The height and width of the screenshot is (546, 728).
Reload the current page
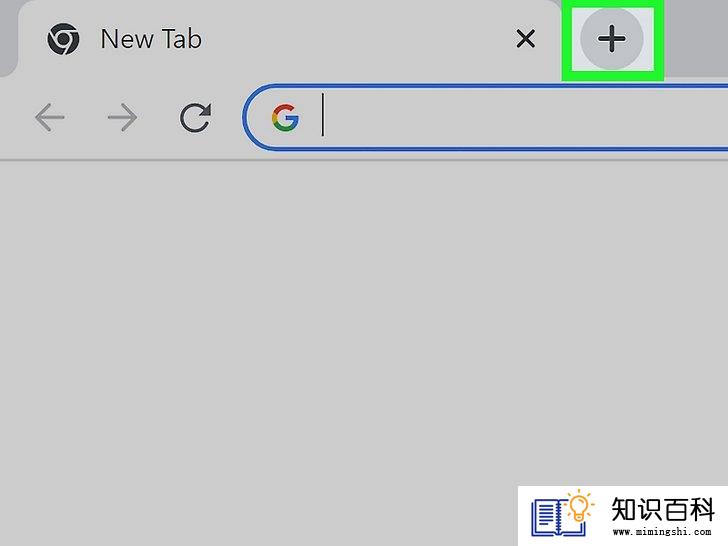pyautogui.click(x=195, y=117)
